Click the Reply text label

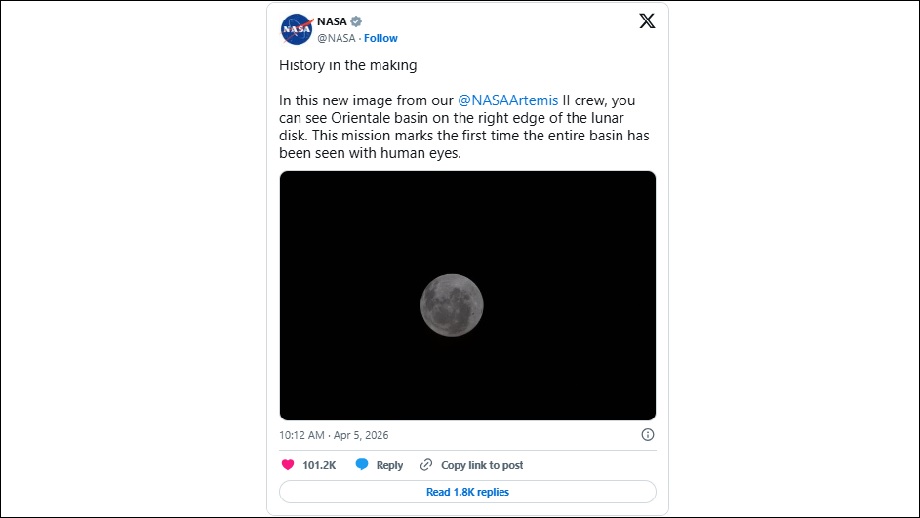[390, 465]
